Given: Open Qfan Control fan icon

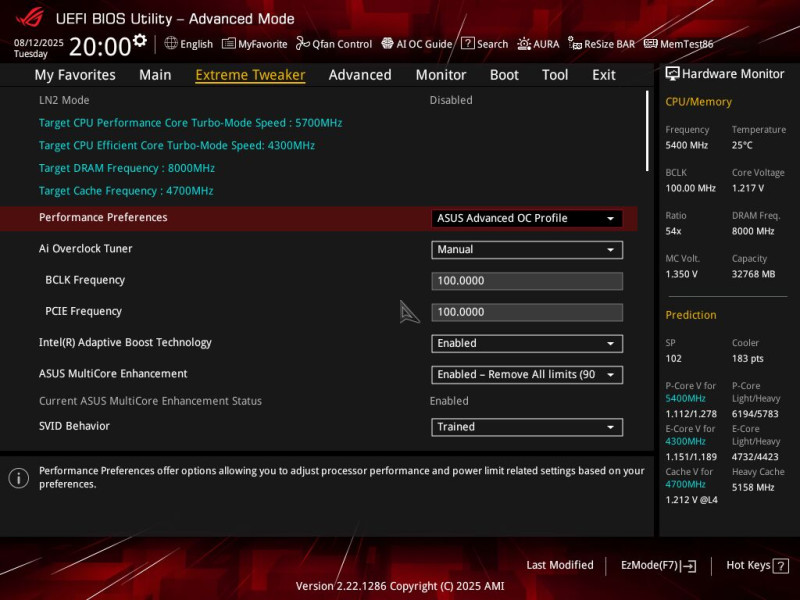Looking at the screenshot, I should click(303, 44).
